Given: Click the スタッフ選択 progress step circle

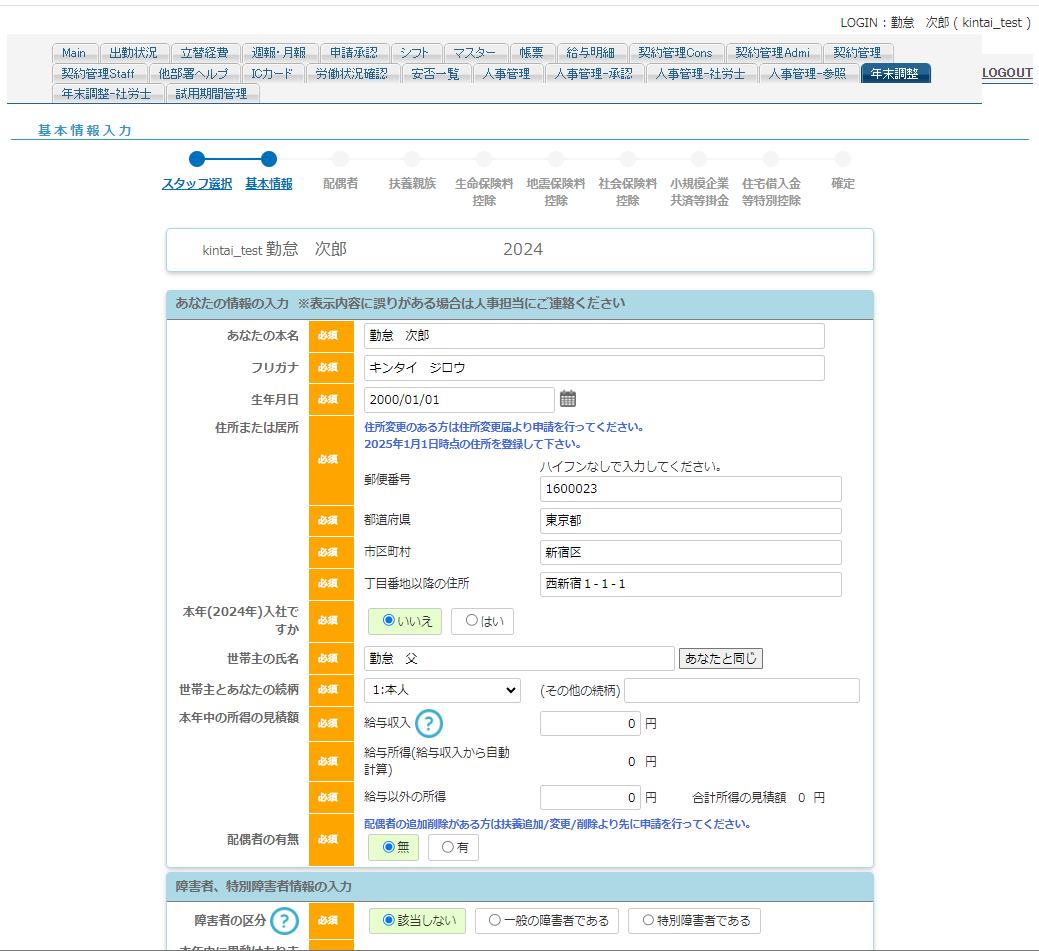Looking at the screenshot, I should 197,158.
